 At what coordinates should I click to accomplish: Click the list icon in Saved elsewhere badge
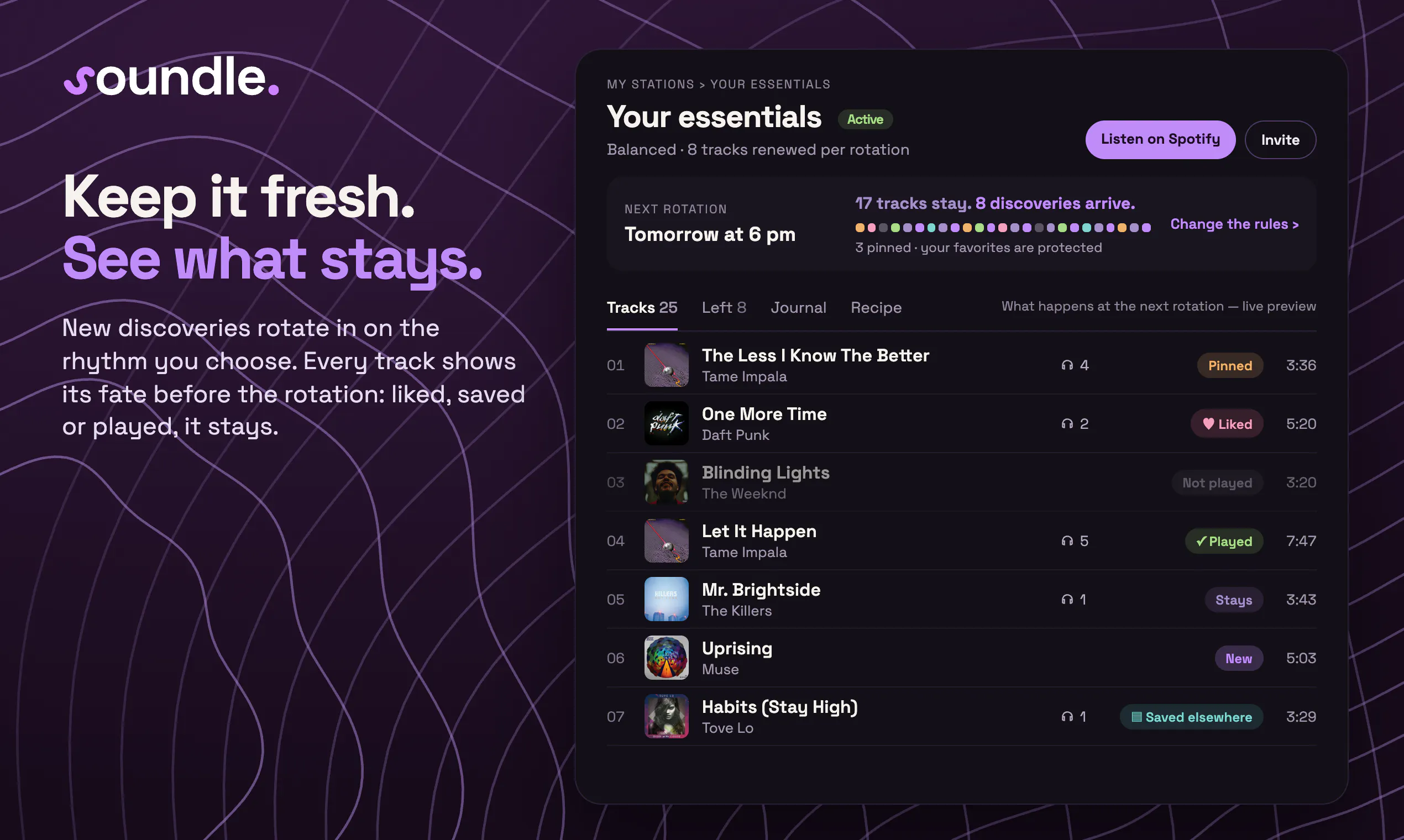tap(1136, 717)
